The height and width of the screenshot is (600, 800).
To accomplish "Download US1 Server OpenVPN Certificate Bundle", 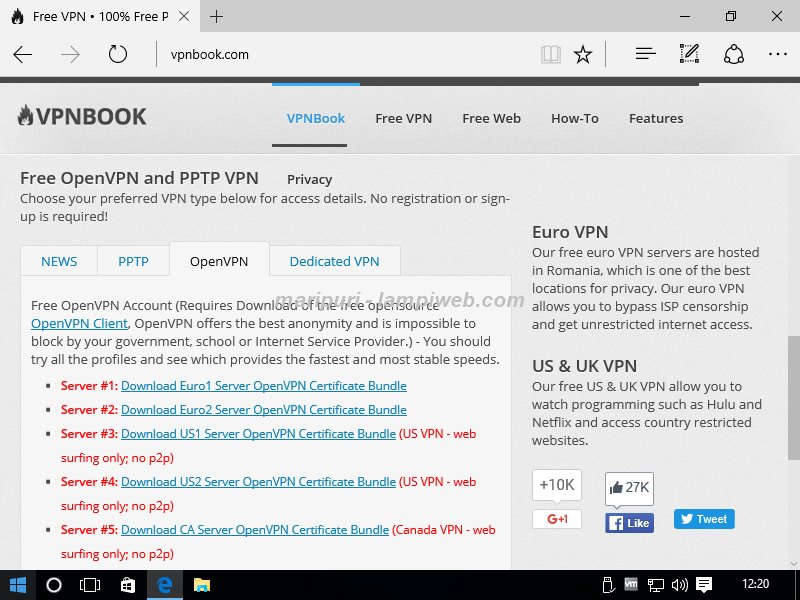I will pyautogui.click(x=258, y=434).
